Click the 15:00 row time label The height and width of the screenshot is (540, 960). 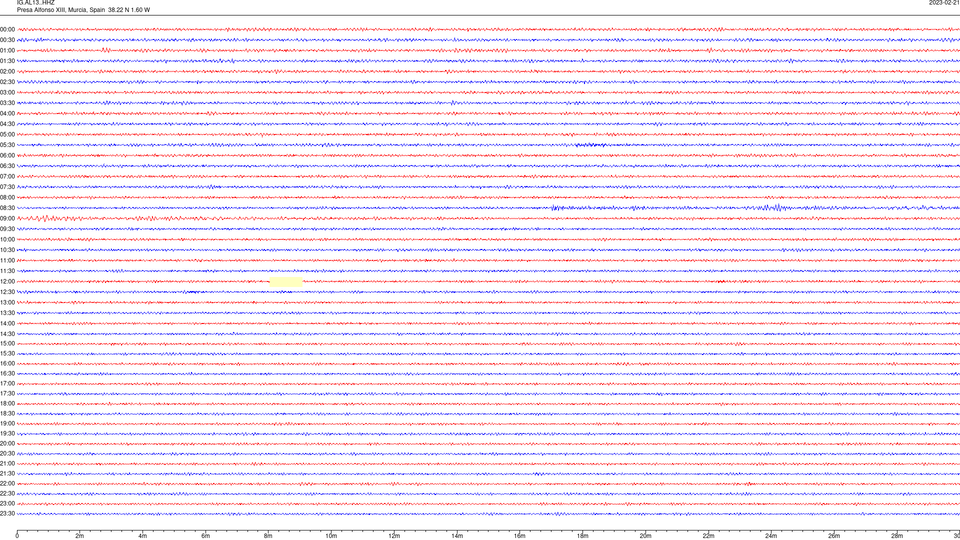pos(7,343)
